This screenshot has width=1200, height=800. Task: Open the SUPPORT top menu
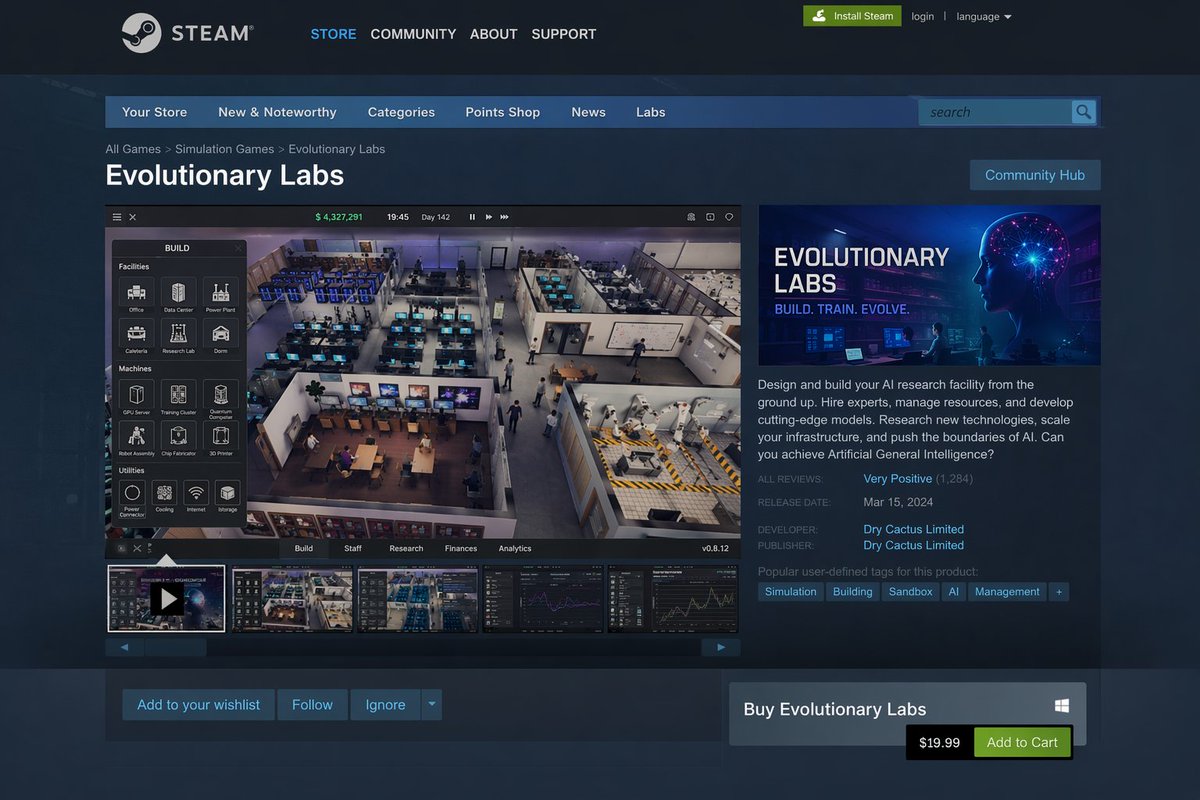click(563, 34)
